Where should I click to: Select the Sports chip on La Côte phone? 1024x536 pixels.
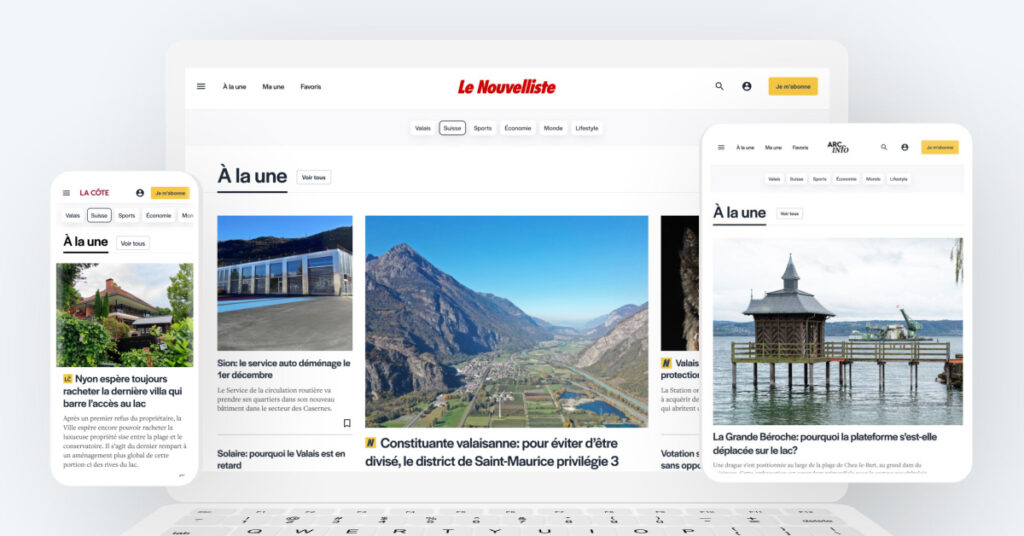tap(127, 215)
